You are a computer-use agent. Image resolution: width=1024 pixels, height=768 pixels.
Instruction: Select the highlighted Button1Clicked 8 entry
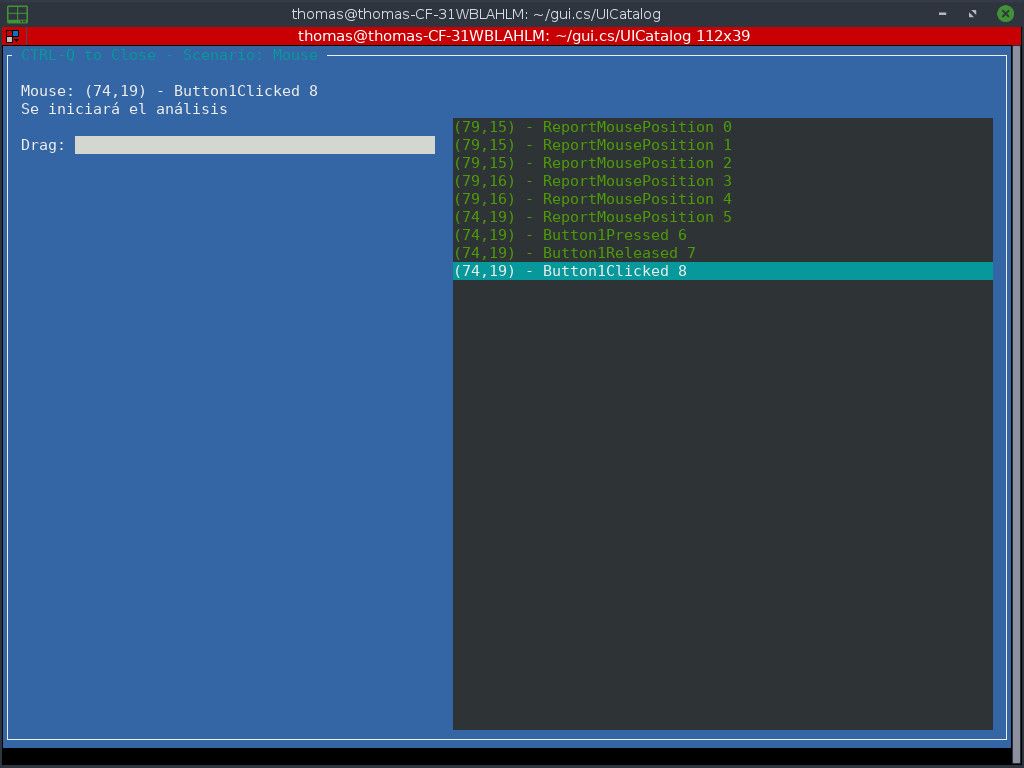click(x=570, y=271)
